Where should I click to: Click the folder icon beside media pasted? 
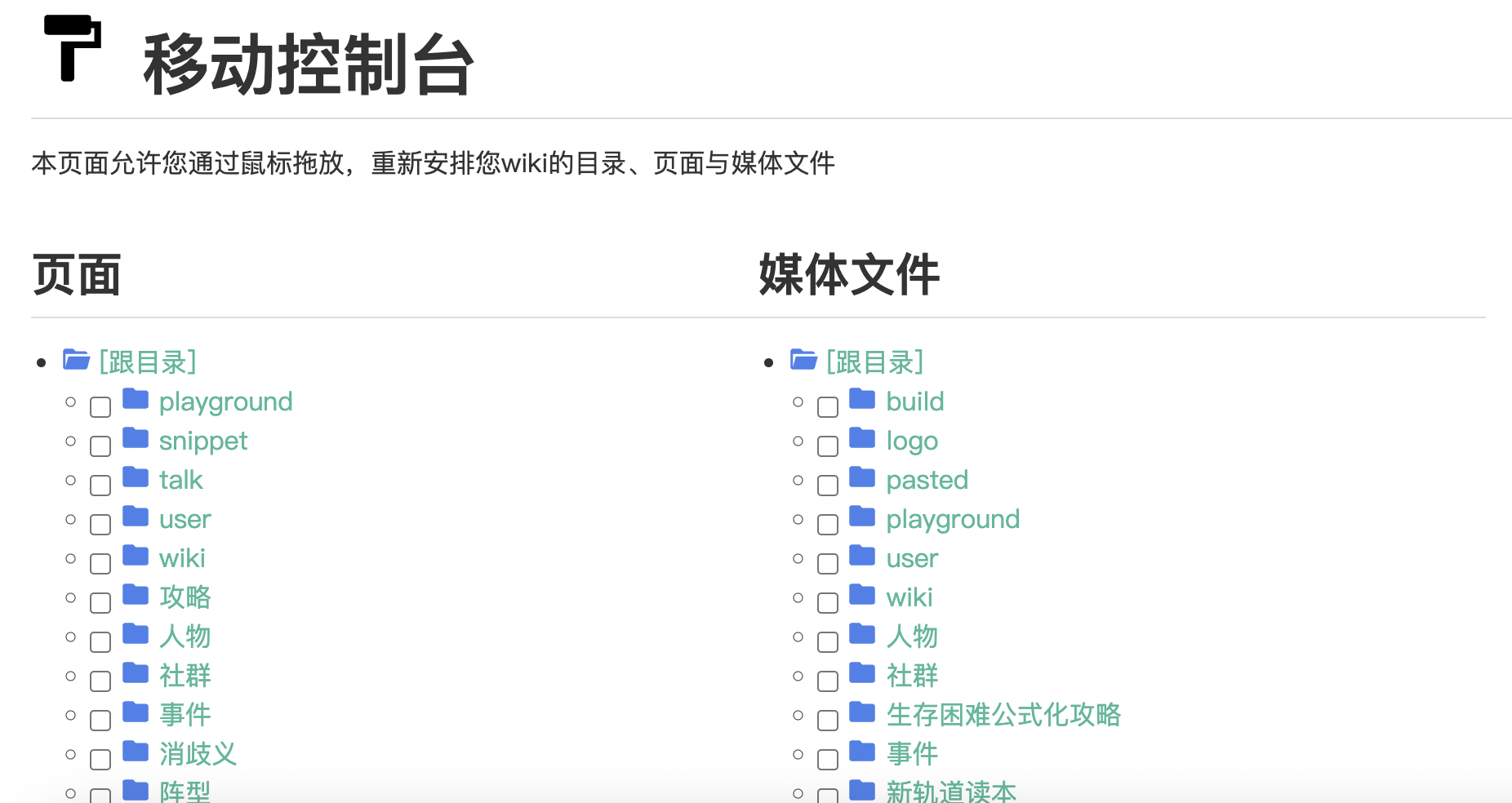click(862, 478)
